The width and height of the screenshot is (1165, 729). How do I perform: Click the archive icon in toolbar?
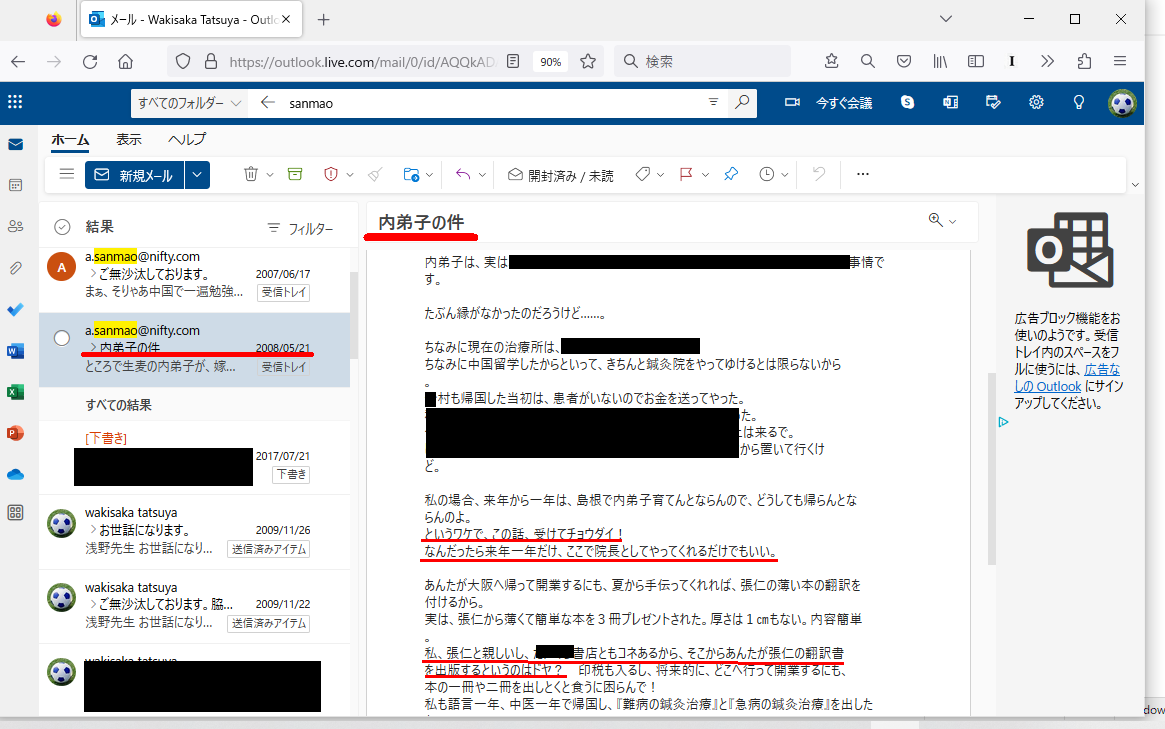click(294, 174)
